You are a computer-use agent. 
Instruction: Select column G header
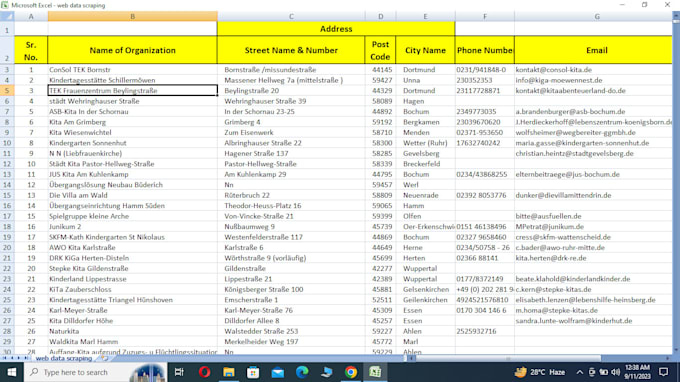pyautogui.click(x=597, y=16)
